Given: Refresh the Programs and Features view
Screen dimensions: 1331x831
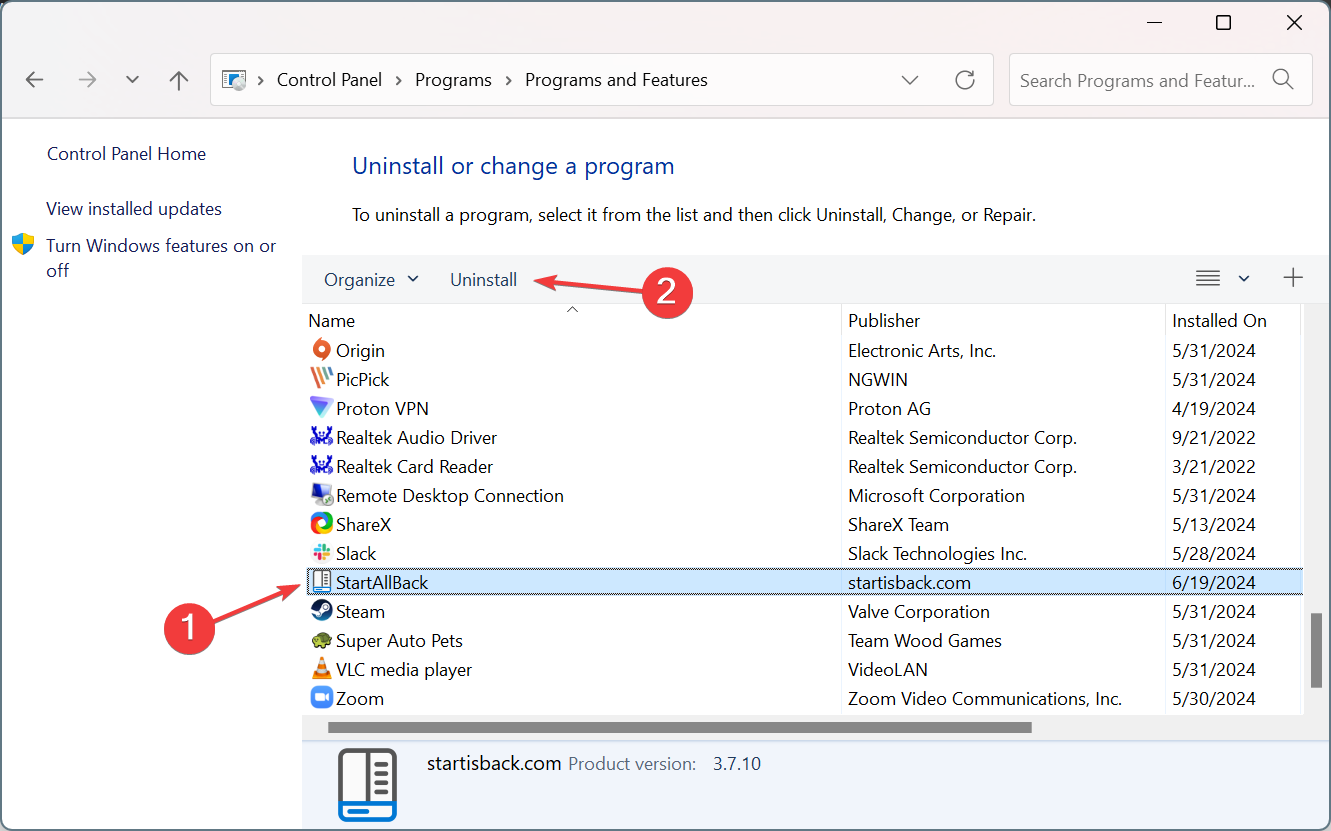Looking at the screenshot, I should tap(965, 80).
